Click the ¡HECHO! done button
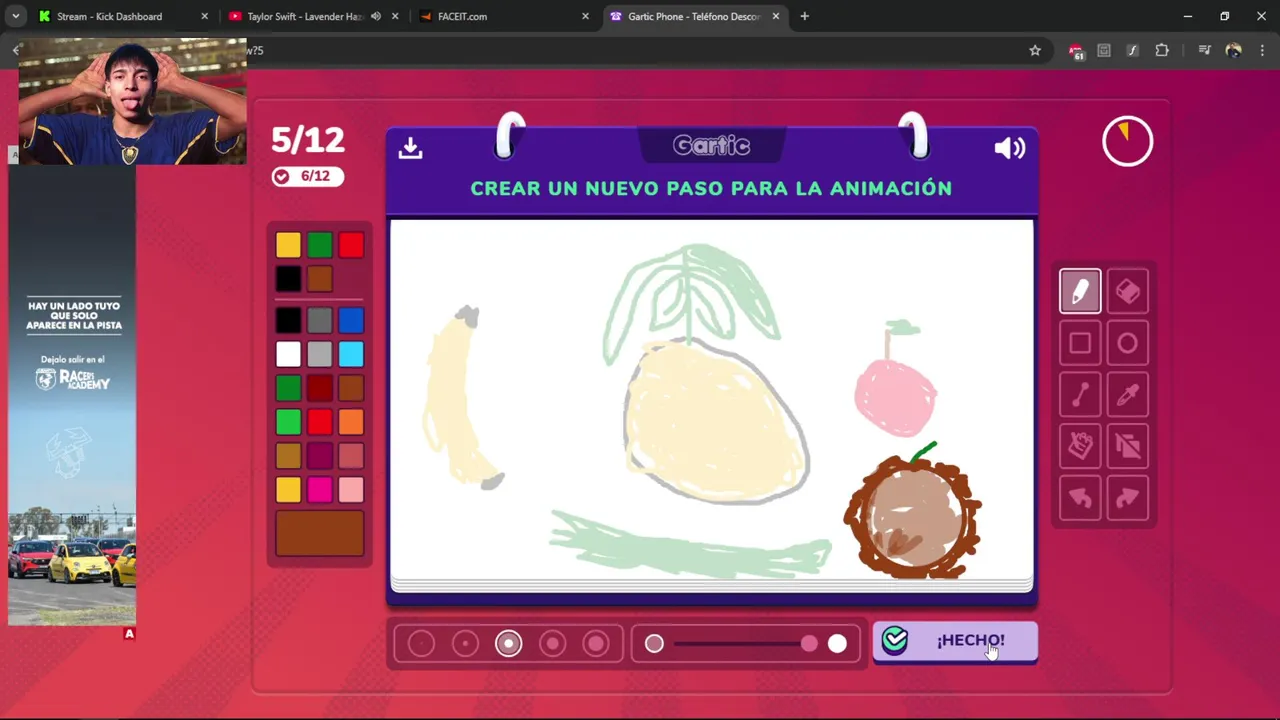 [955, 641]
